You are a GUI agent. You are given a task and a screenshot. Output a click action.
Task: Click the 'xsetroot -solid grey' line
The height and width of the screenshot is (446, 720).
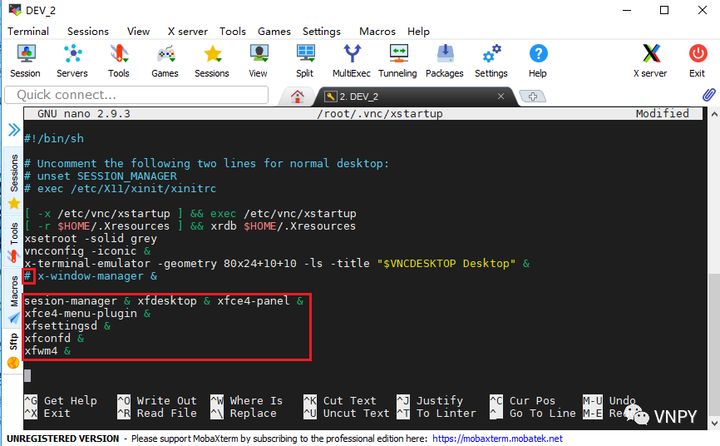90,238
